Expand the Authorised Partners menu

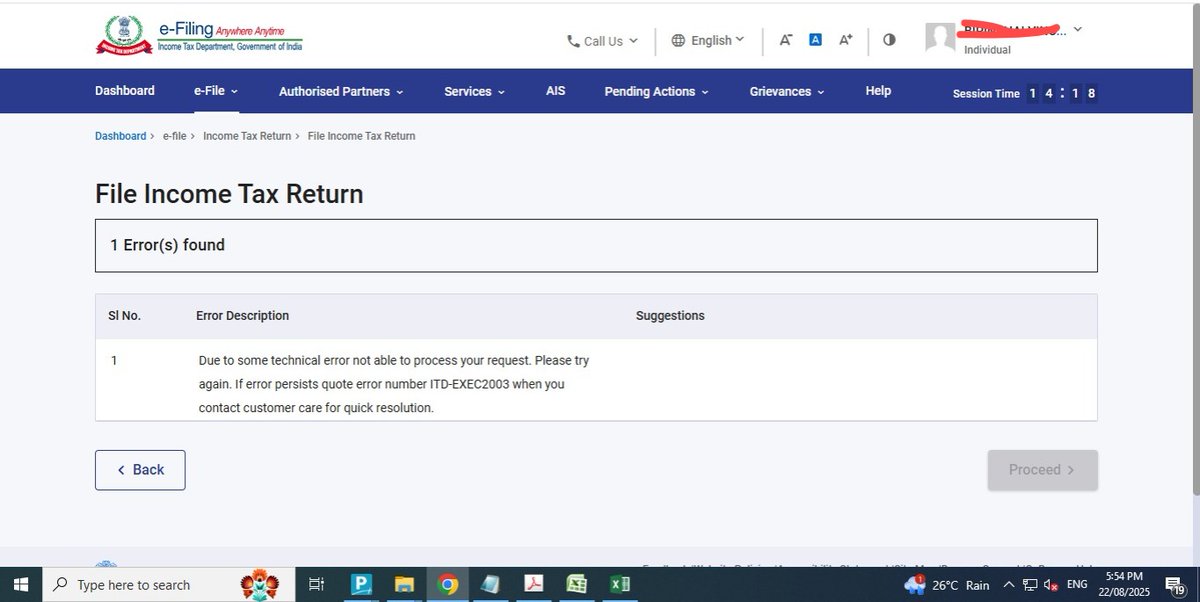pyautogui.click(x=341, y=91)
